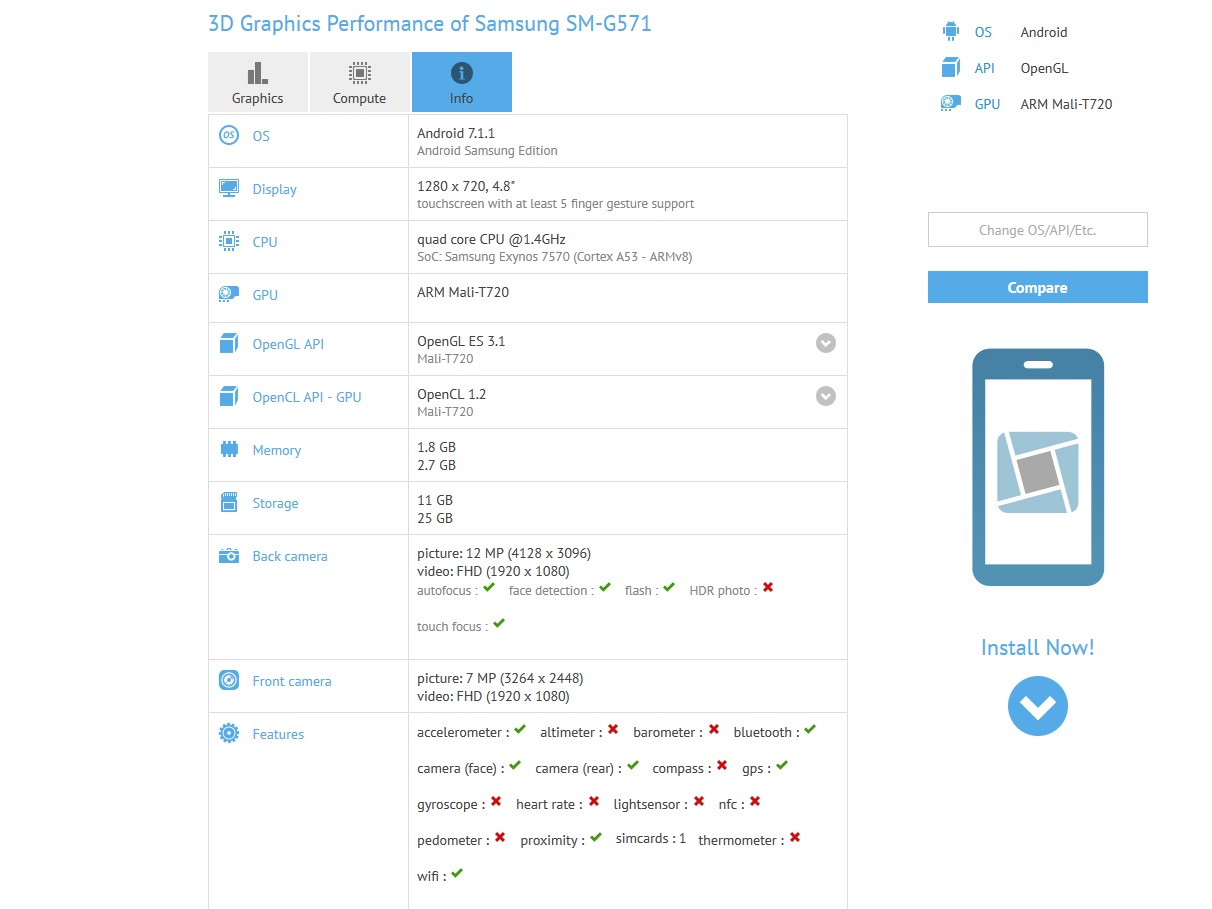Click the Display label
Viewport: 1212px width, 909px height.
[x=275, y=189]
